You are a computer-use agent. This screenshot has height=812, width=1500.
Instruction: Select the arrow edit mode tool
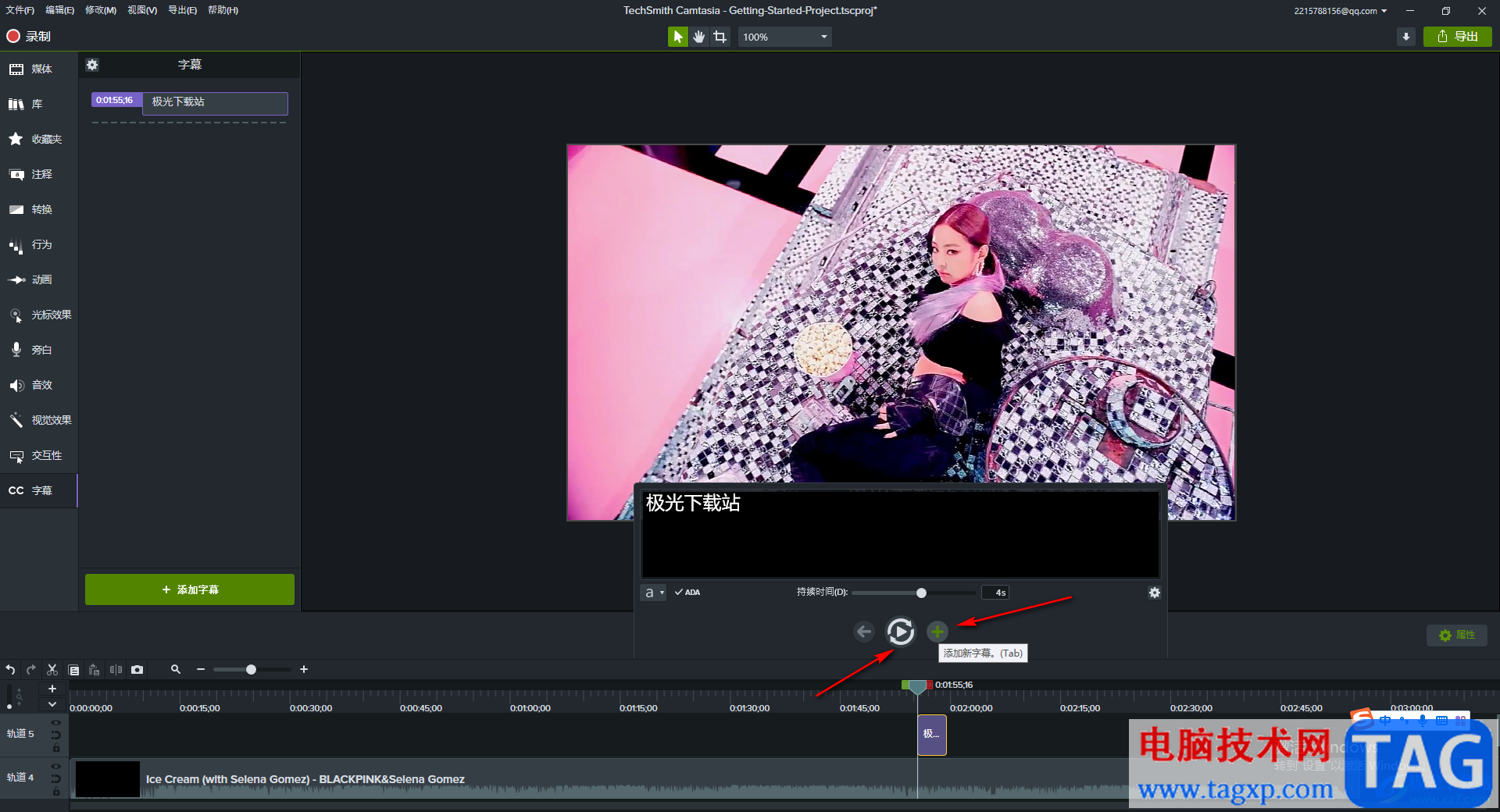(677, 37)
